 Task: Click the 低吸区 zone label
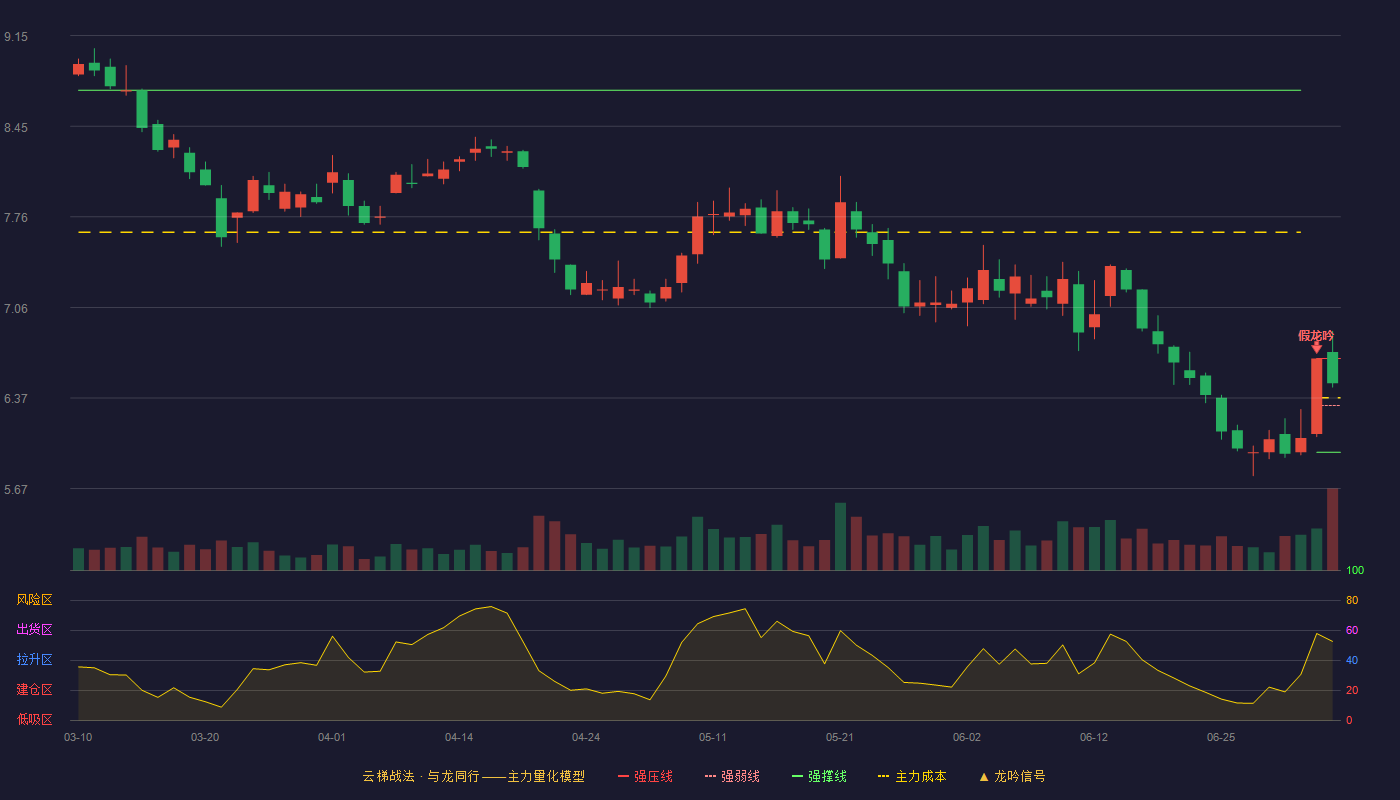tap(34, 719)
